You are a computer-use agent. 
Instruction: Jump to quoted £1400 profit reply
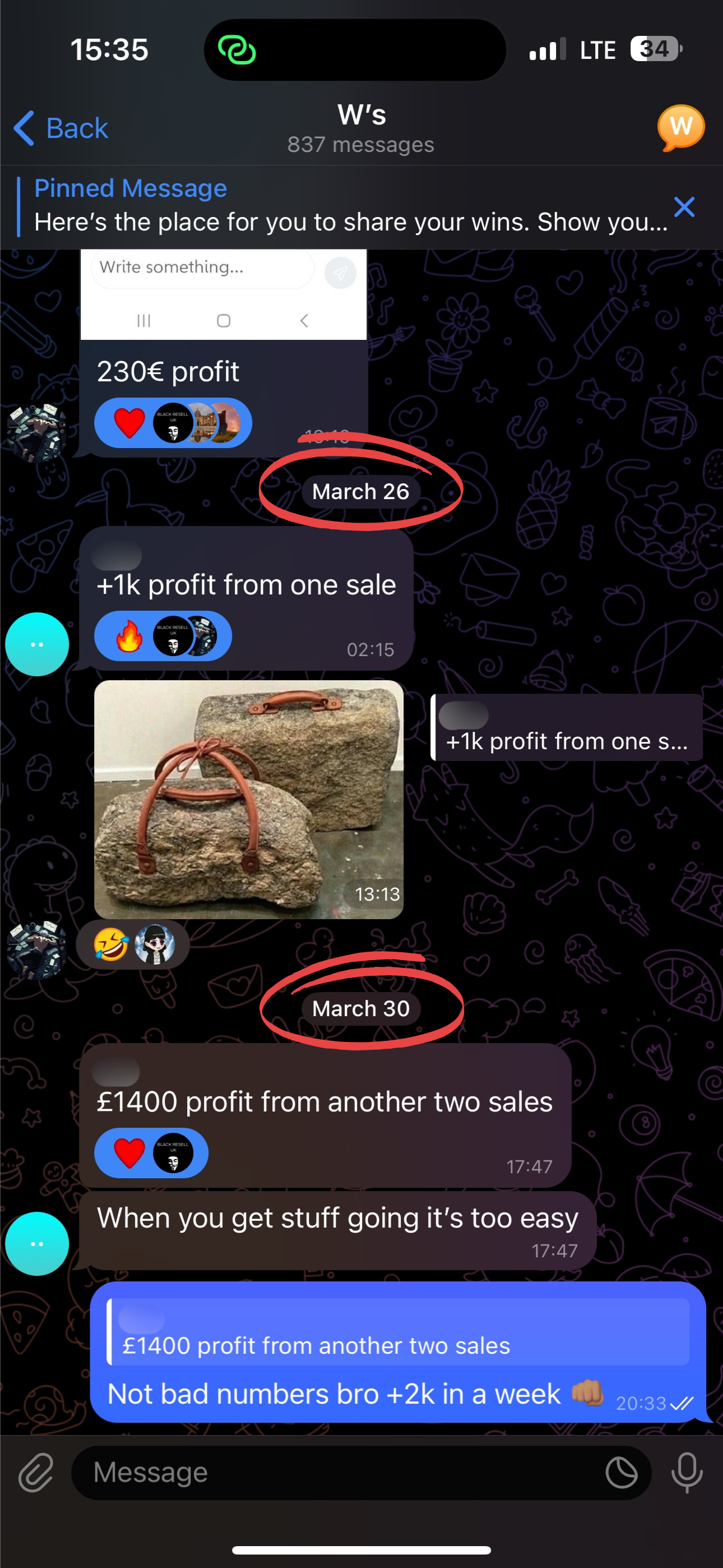pos(398,1331)
